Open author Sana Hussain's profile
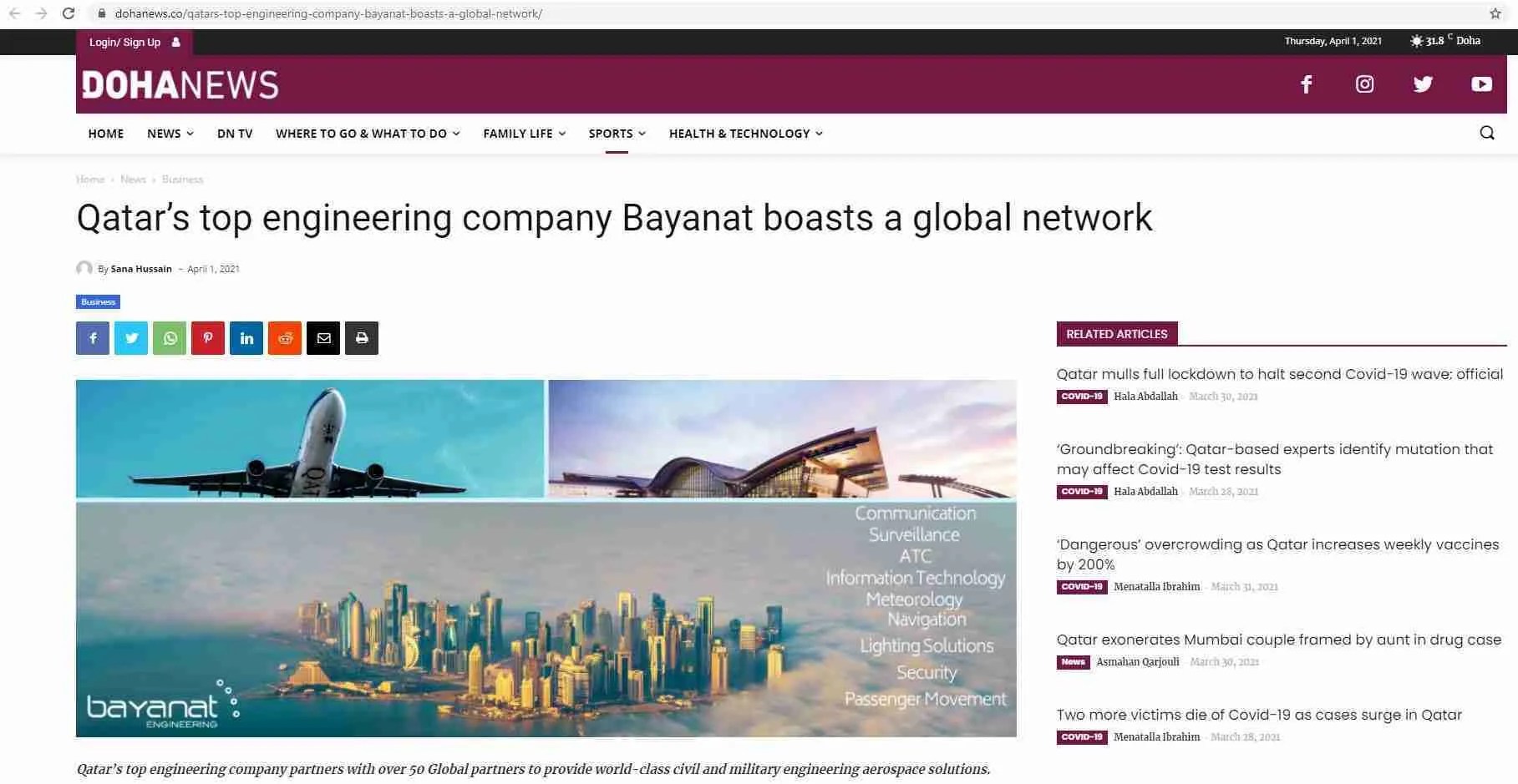Image resolution: width=1518 pixels, height=784 pixels. (x=141, y=268)
